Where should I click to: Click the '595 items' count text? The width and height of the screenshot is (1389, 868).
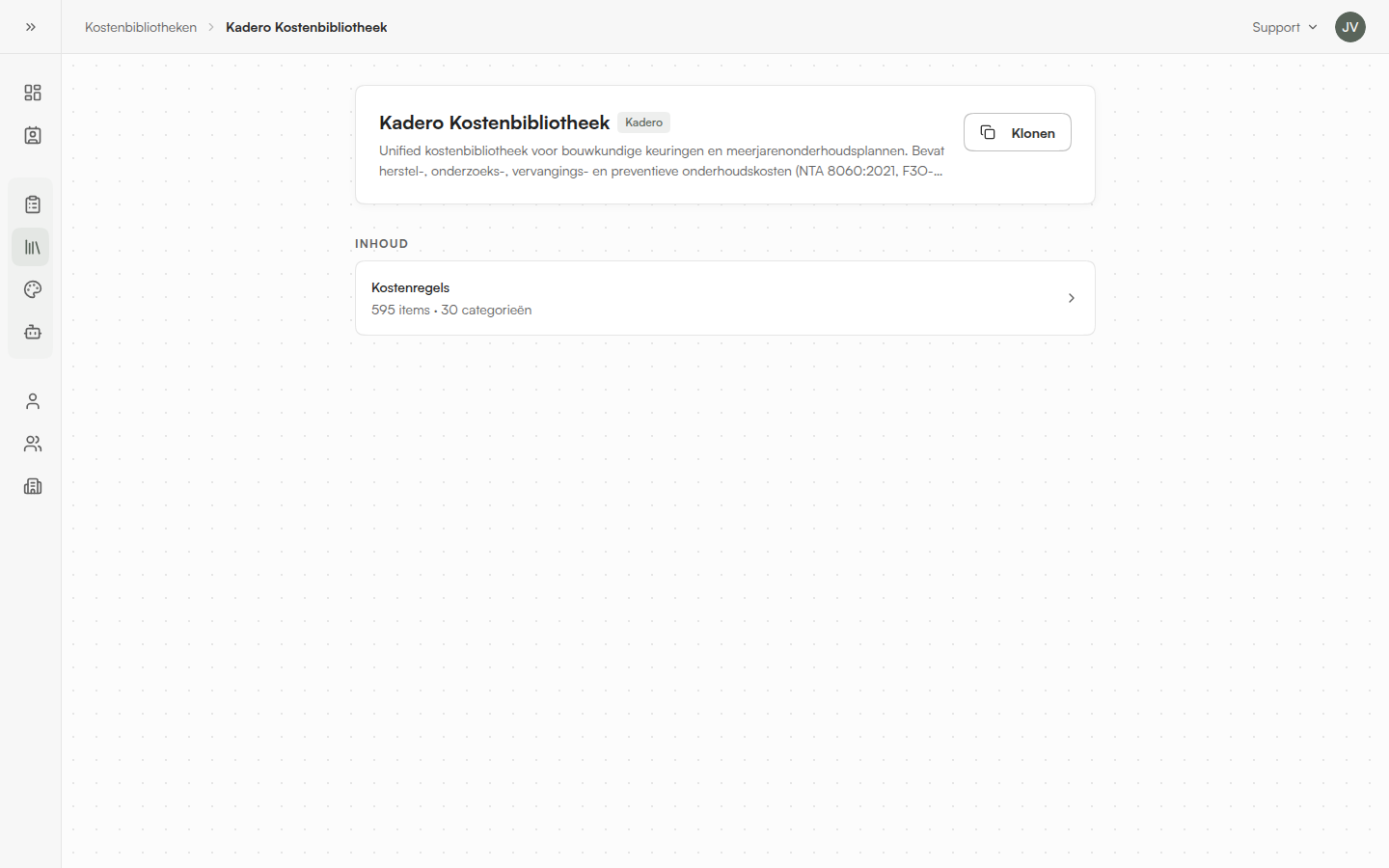400,310
